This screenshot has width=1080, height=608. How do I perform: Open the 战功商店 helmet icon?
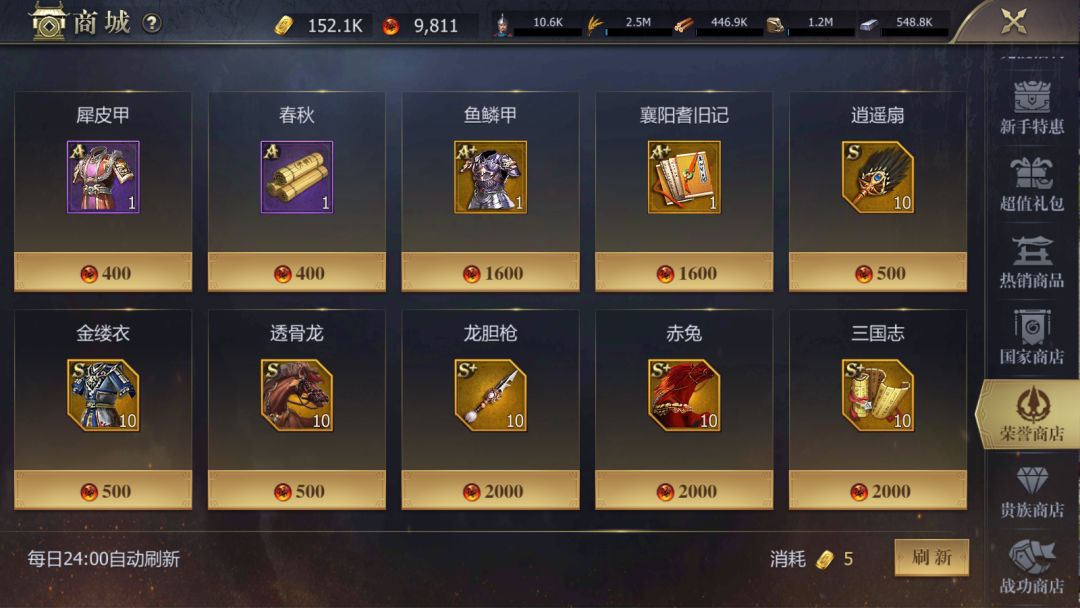(x=1031, y=567)
